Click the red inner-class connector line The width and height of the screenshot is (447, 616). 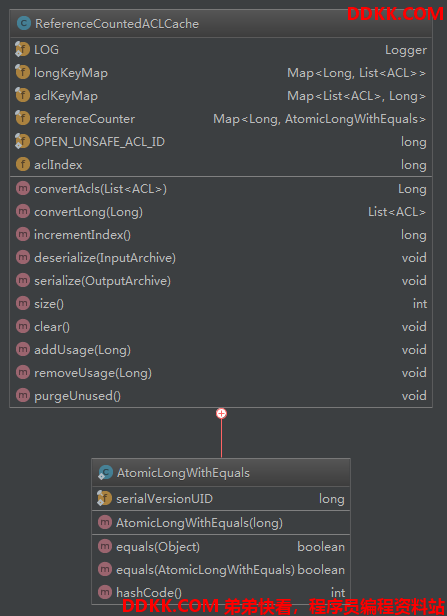point(222,438)
